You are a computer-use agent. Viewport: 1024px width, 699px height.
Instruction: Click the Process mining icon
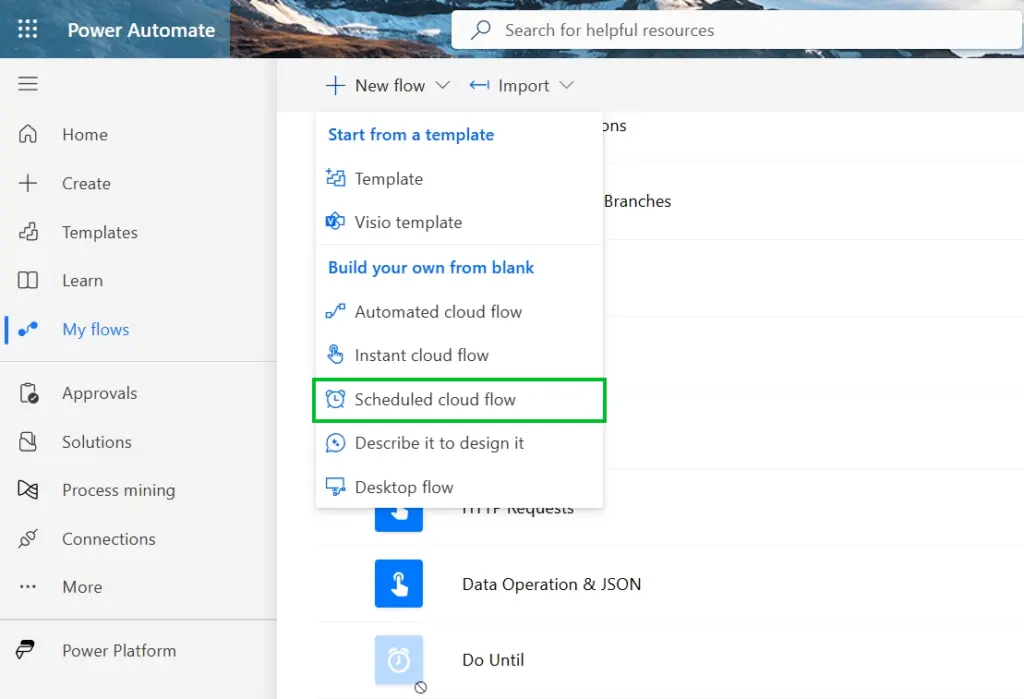click(x=27, y=489)
